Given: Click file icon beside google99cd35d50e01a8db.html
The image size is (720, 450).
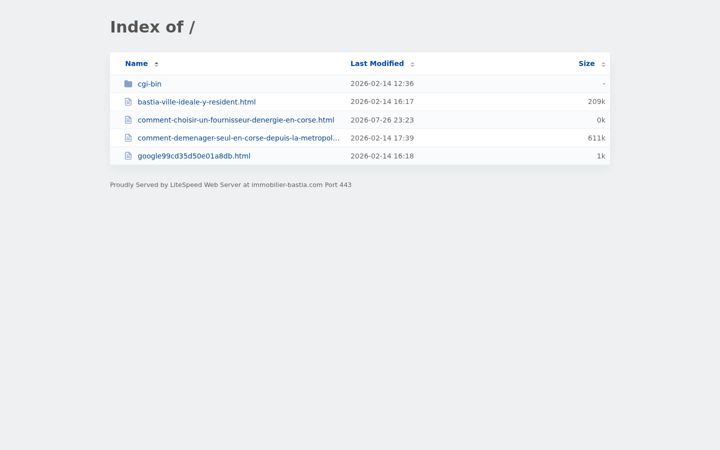Looking at the screenshot, I should pos(128,156).
